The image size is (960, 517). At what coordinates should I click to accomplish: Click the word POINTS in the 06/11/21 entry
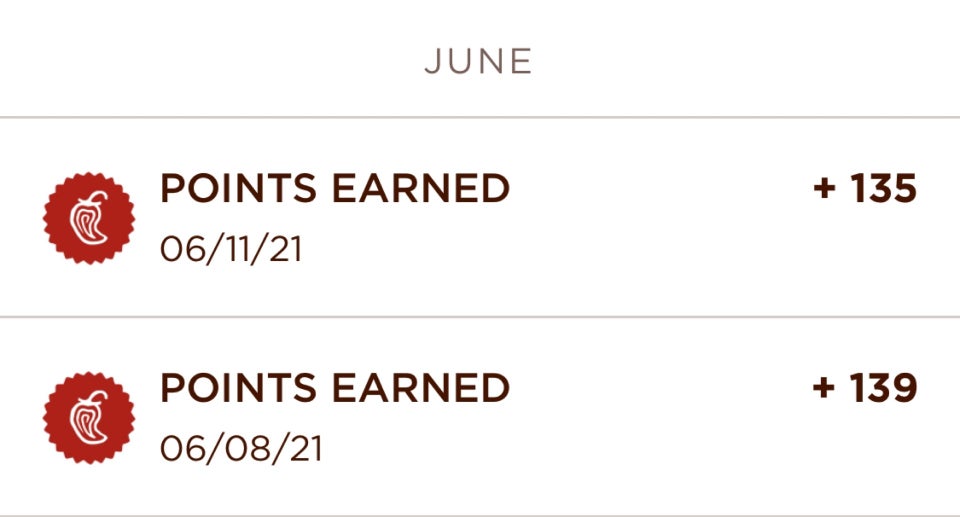point(238,188)
